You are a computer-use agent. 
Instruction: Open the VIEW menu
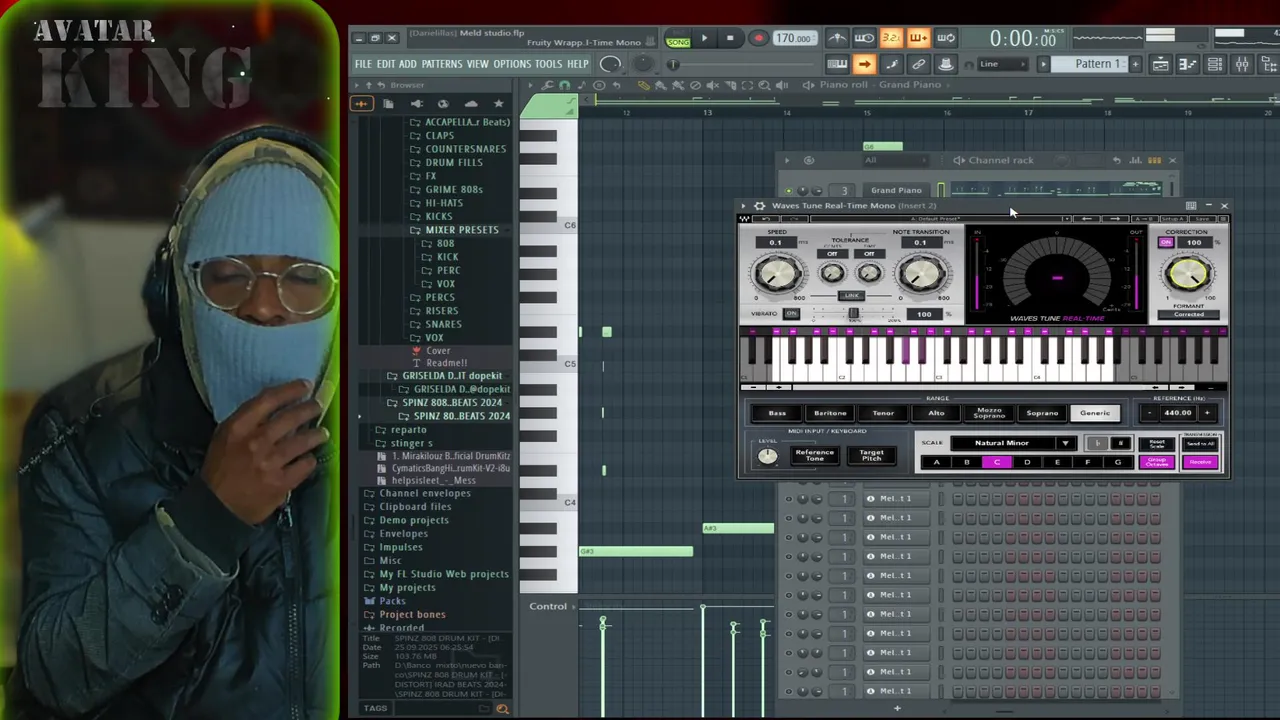[477, 64]
